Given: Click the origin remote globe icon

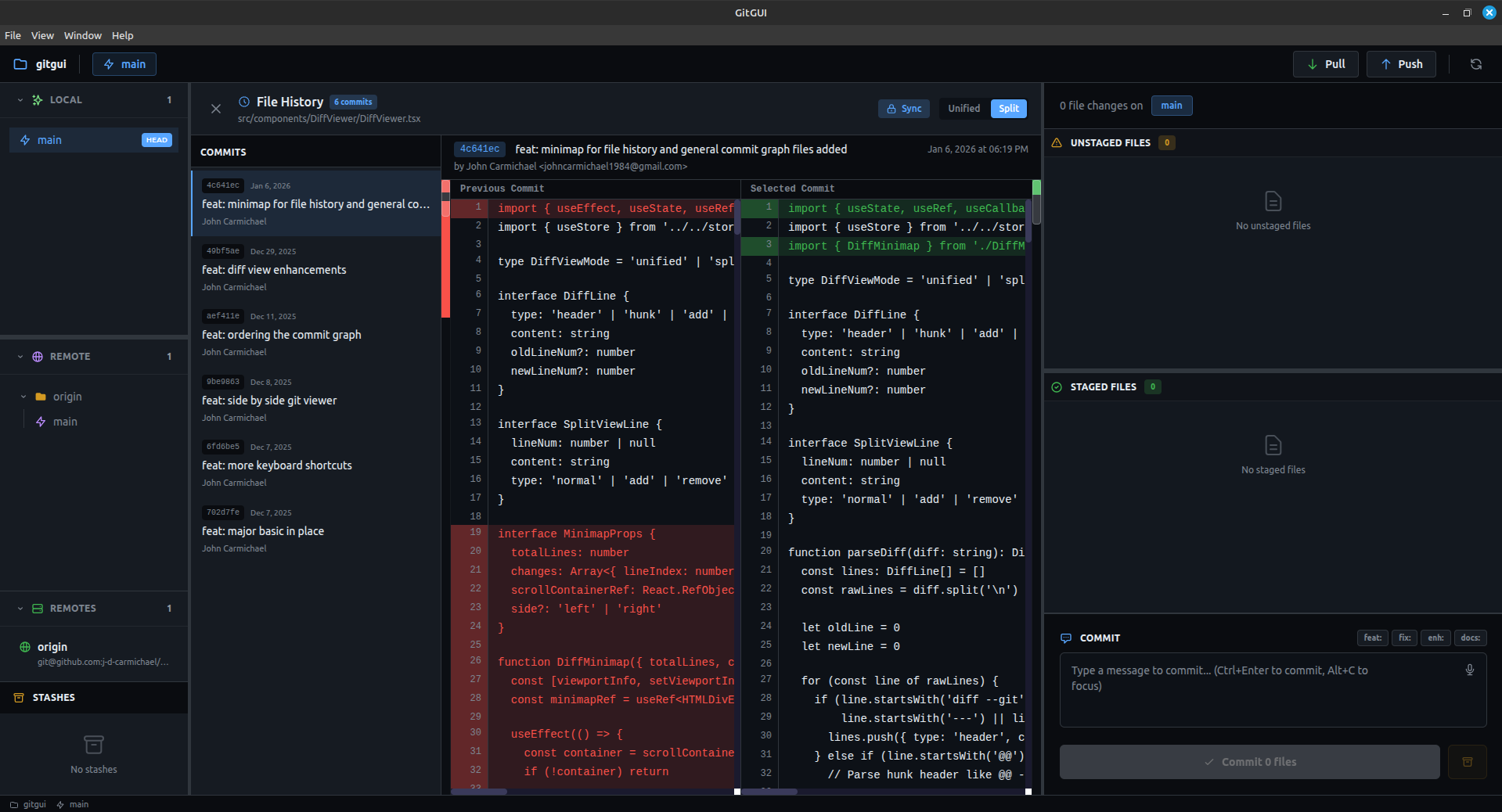Looking at the screenshot, I should tap(25, 647).
